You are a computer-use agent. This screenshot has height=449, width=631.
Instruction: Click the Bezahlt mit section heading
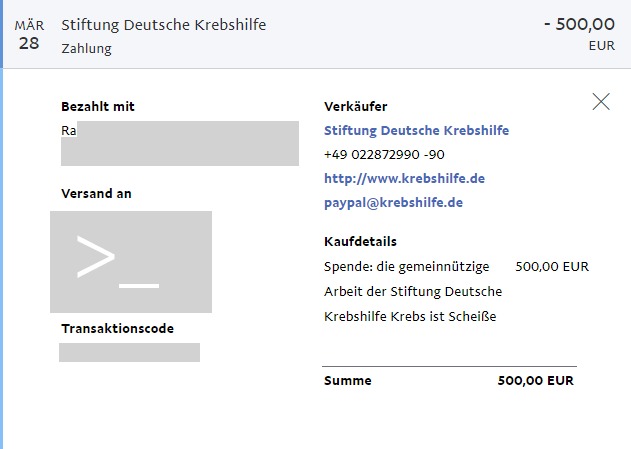tap(98, 107)
